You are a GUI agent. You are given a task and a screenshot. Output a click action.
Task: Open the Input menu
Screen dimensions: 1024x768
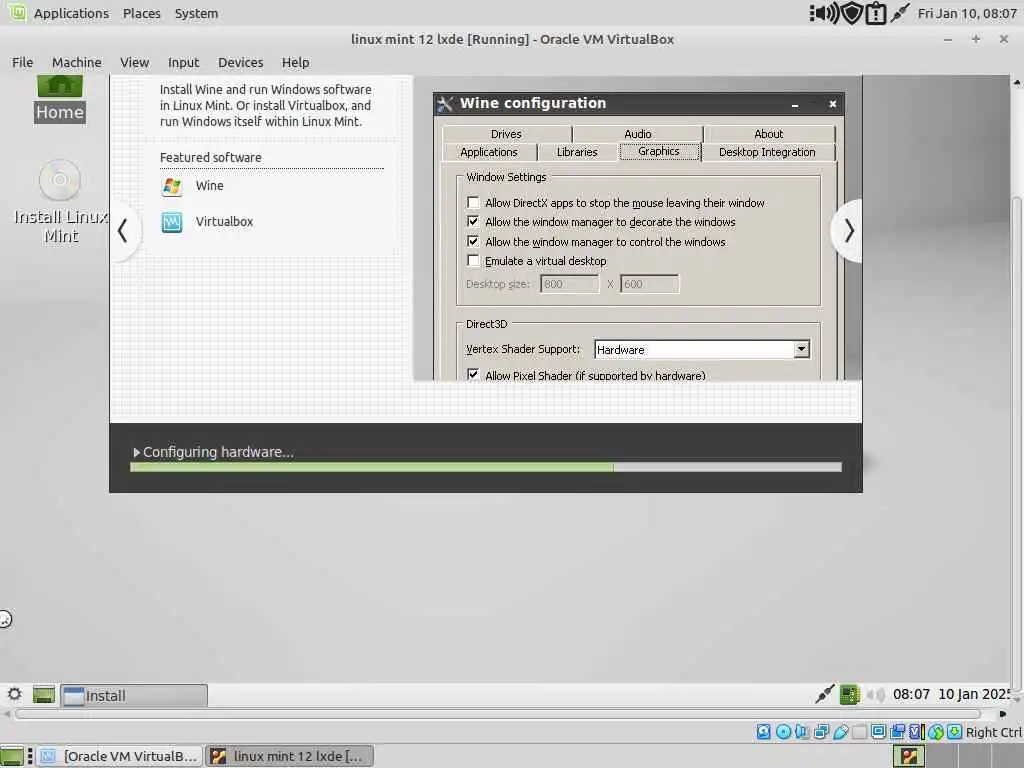click(x=183, y=62)
